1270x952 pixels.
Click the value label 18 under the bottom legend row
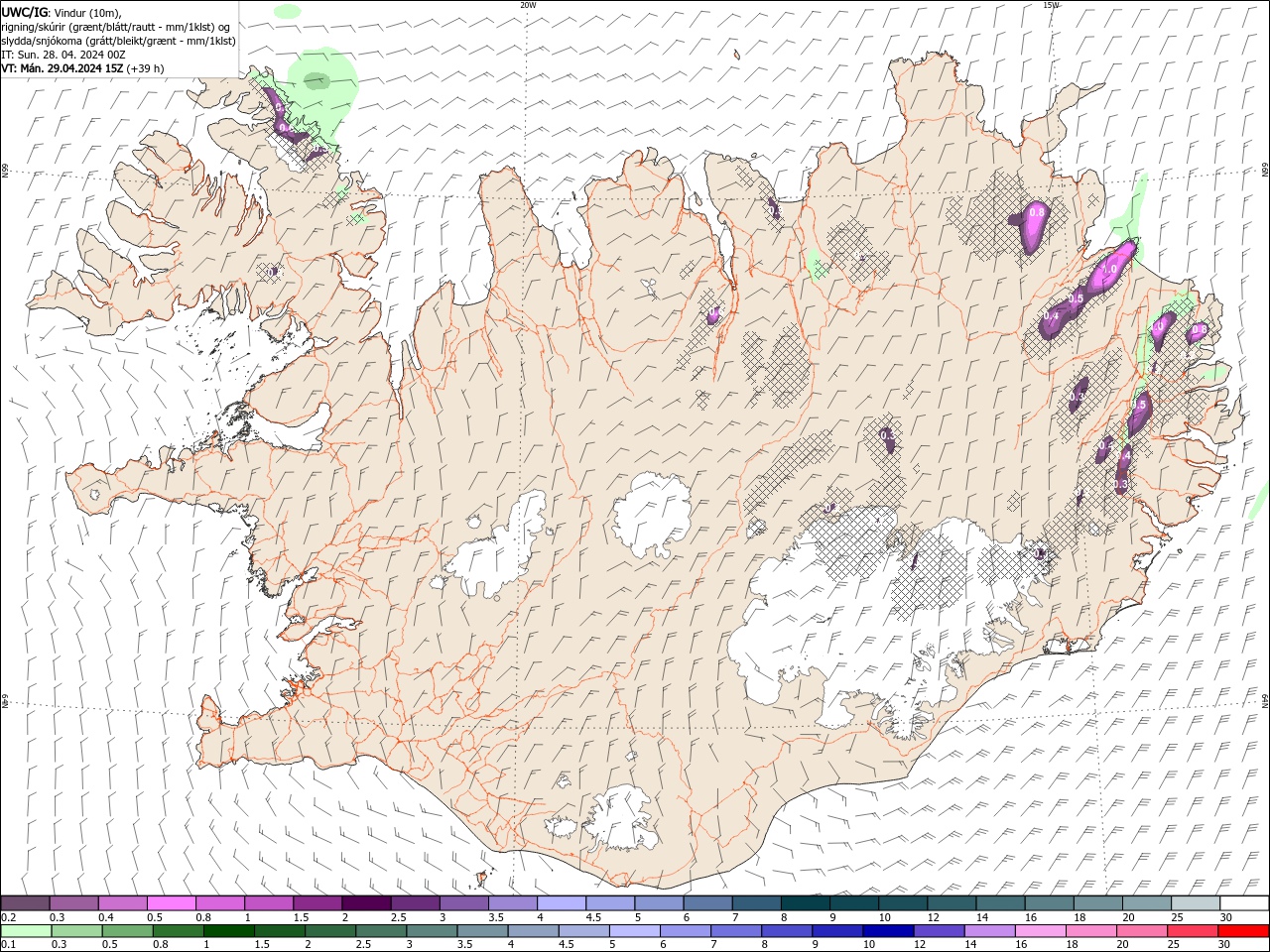tap(1071, 945)
